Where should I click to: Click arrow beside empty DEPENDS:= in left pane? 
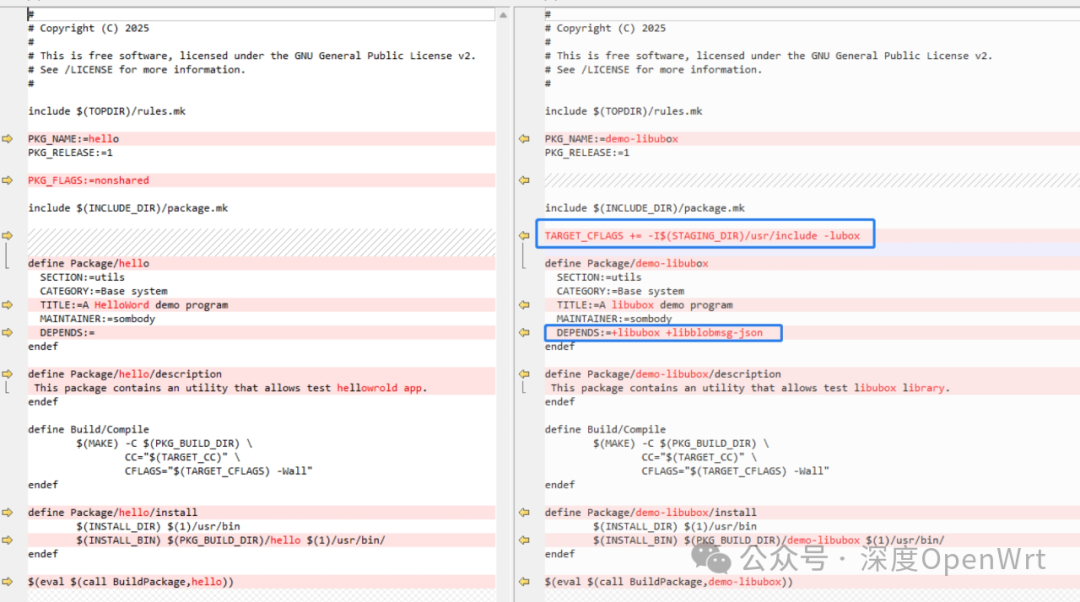pos(7,333)
